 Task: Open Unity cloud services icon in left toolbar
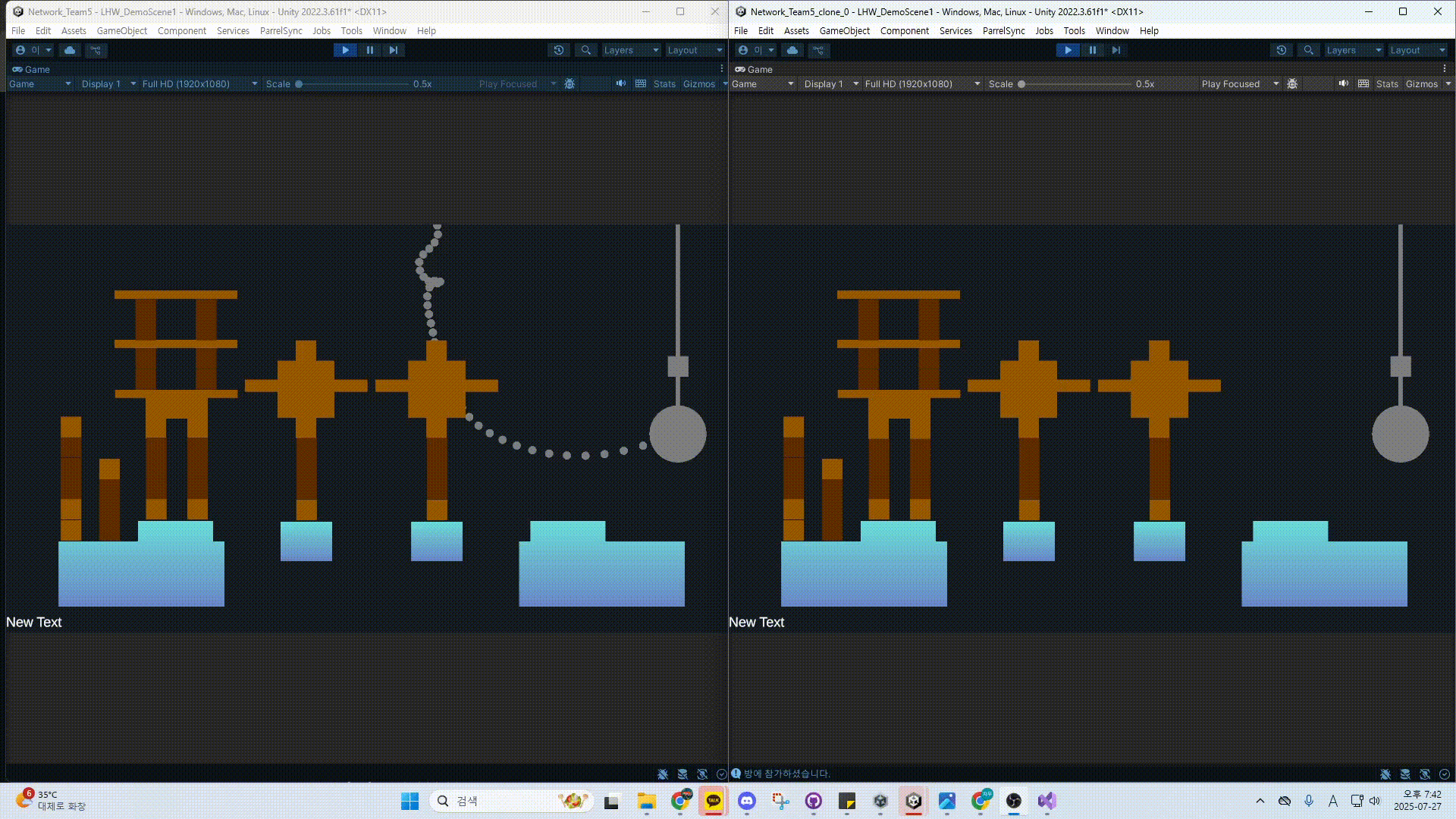70,50
